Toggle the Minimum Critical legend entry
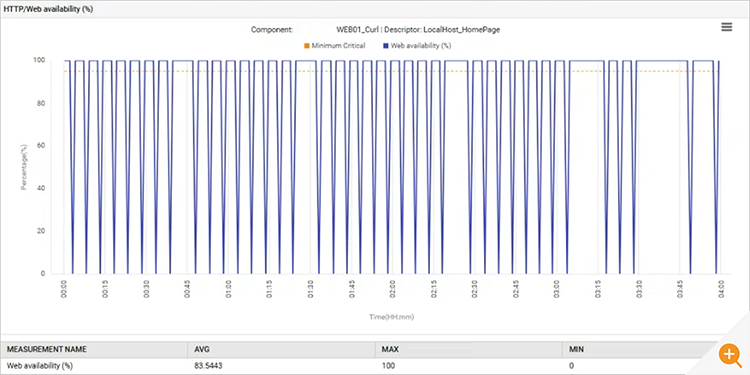 click(x=335, y=46)
